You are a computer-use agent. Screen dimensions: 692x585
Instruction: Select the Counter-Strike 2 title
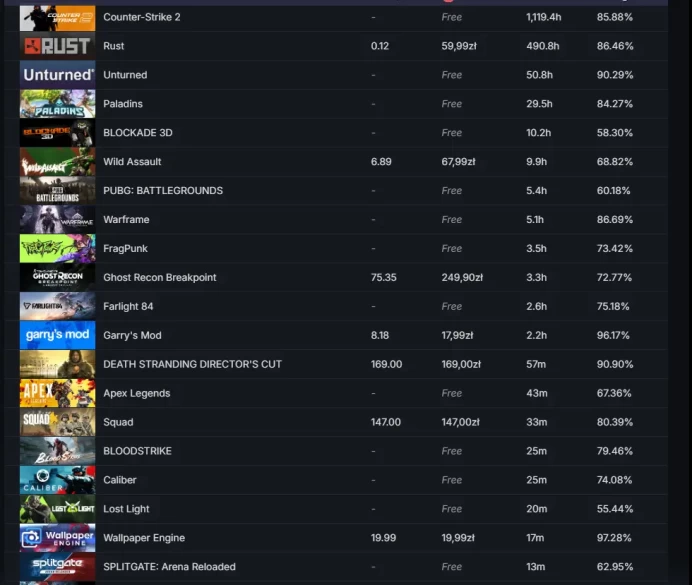coord(142,17)
